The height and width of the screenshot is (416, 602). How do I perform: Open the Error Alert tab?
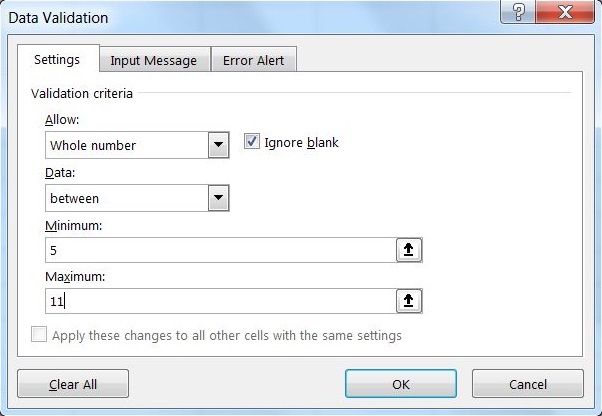(x=254, y=60)
